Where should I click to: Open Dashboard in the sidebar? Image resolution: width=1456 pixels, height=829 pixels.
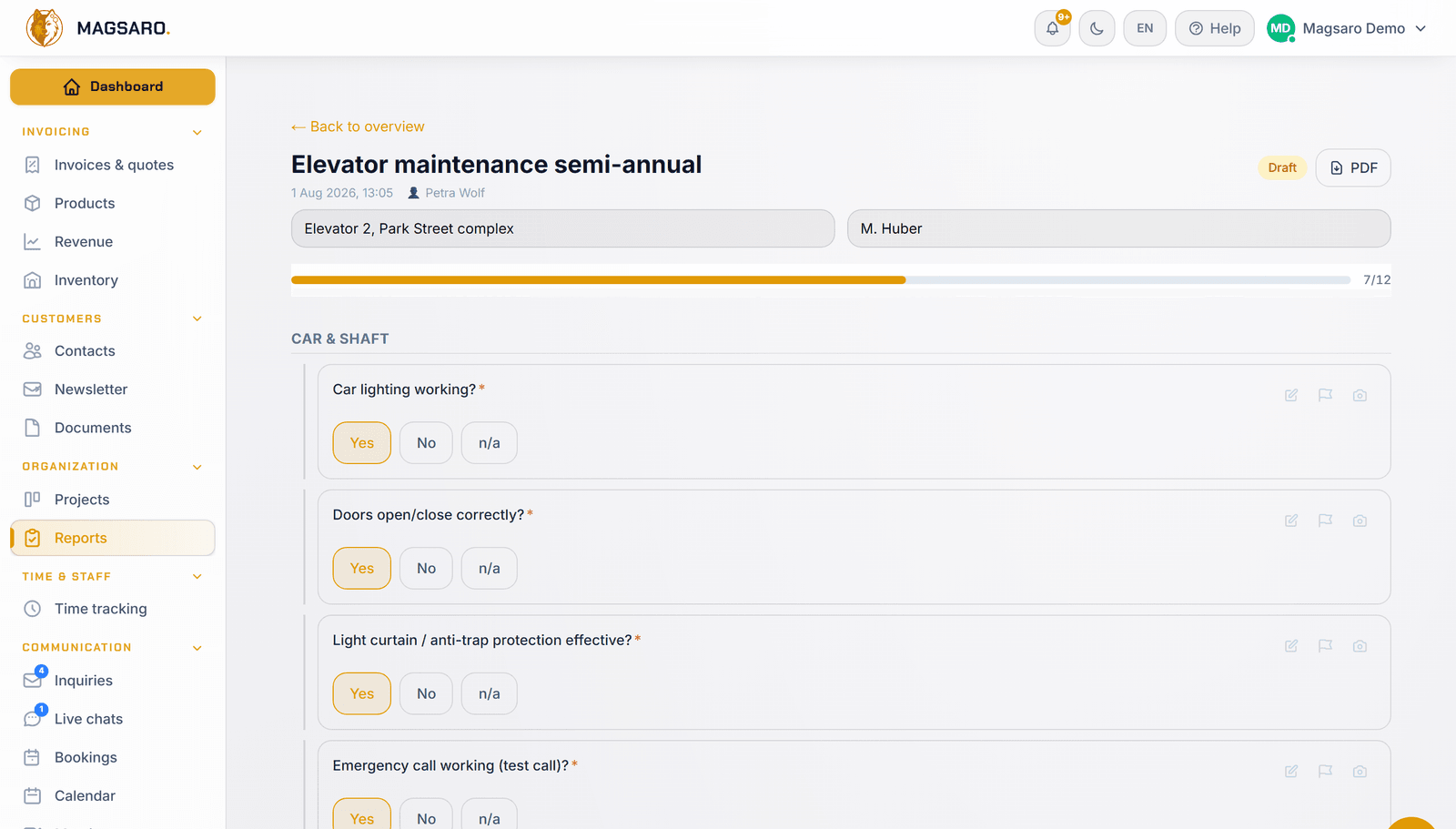tap(113, 86)
